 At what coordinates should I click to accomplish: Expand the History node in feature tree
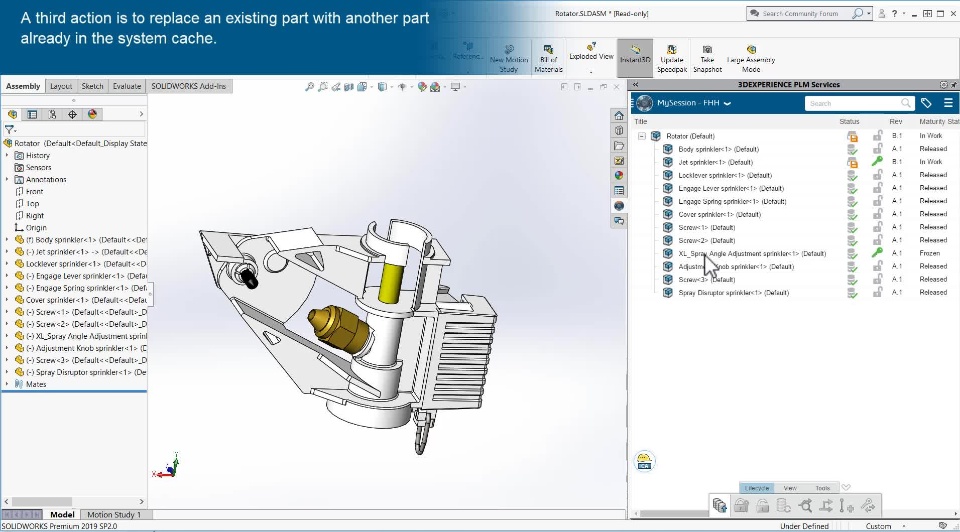click(x=7, y=155)
